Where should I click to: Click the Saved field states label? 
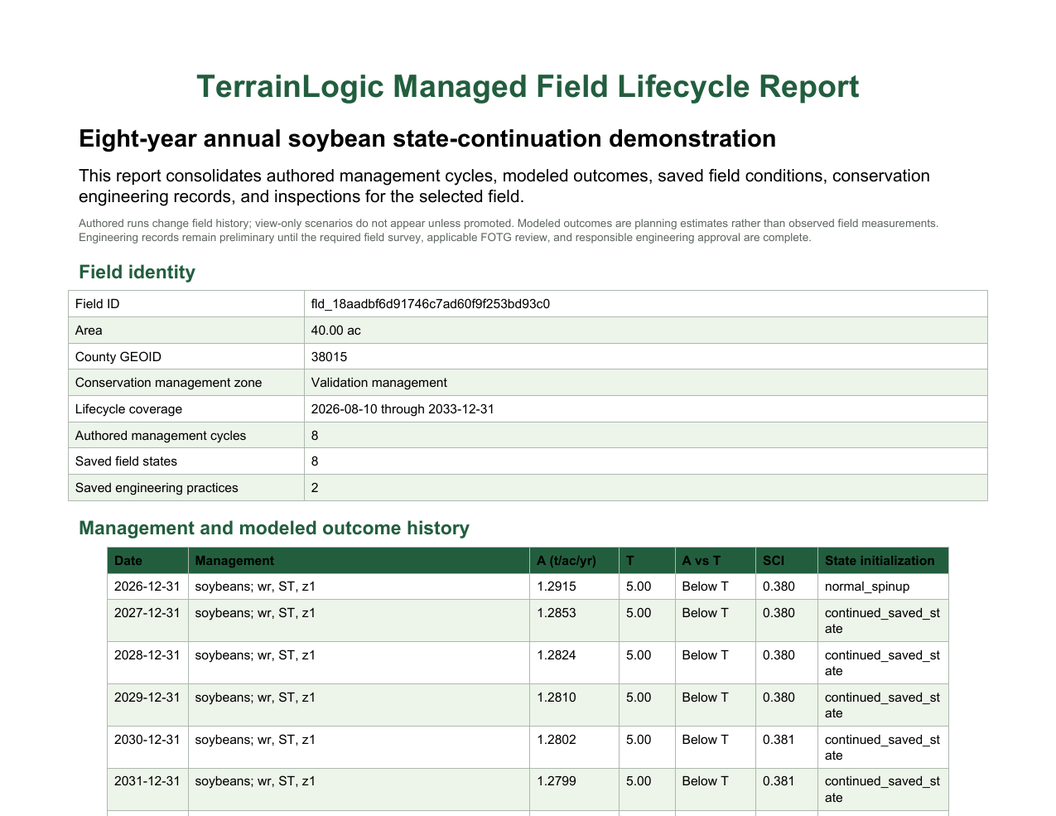[126, 461]
